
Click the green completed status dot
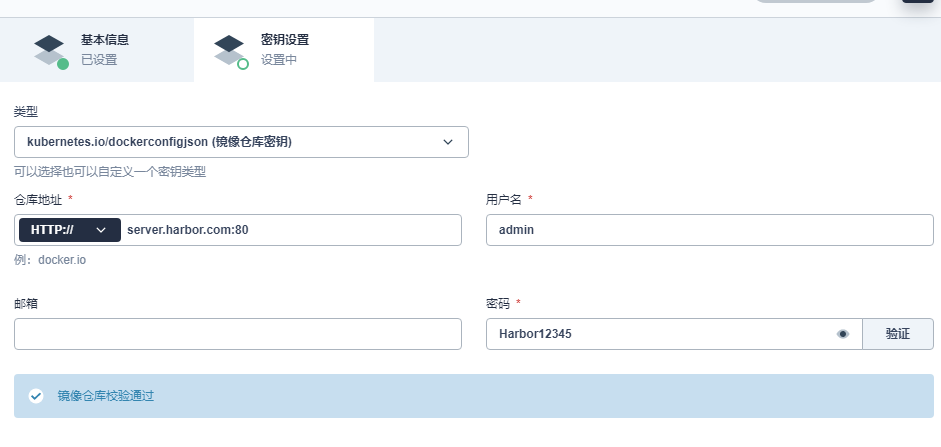(x=63, y=64)
